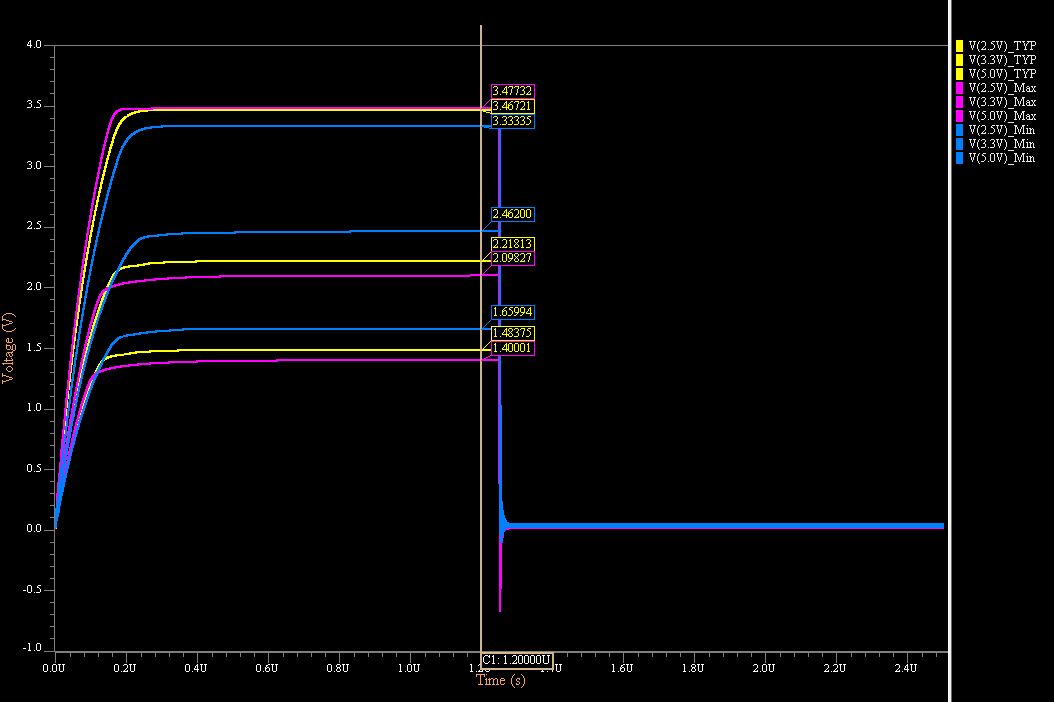Toggle the V(2.5V)_TYP trace via its legend label

(1002, 45)
